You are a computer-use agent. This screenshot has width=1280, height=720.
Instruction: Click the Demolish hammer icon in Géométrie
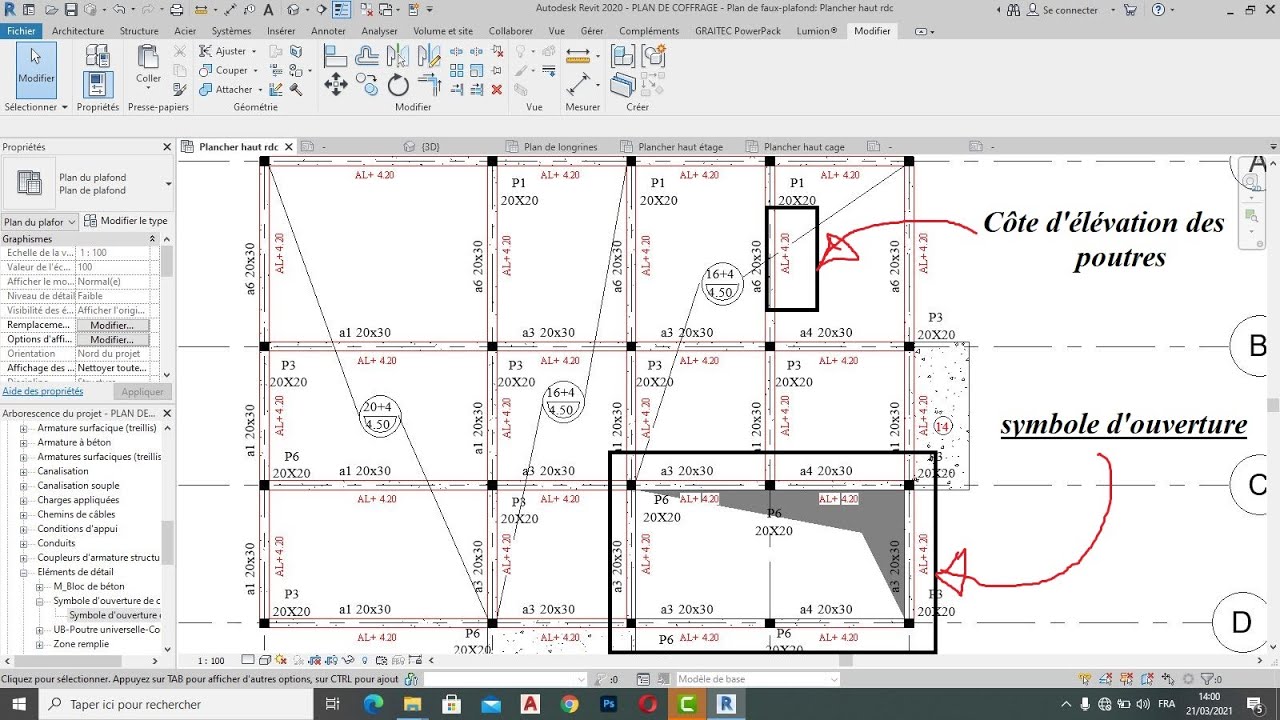296,89
